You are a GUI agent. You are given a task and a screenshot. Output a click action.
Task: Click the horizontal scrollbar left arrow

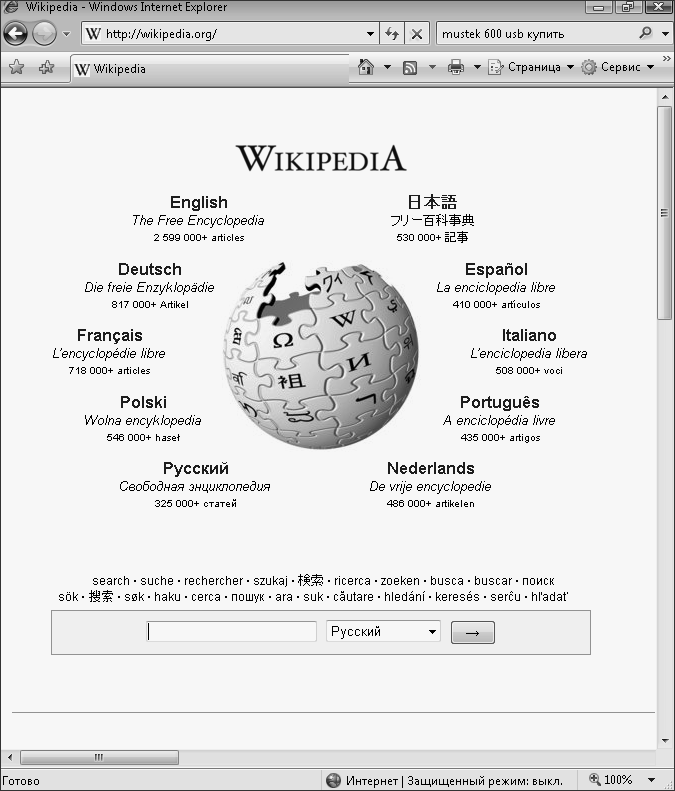[9, 757]
